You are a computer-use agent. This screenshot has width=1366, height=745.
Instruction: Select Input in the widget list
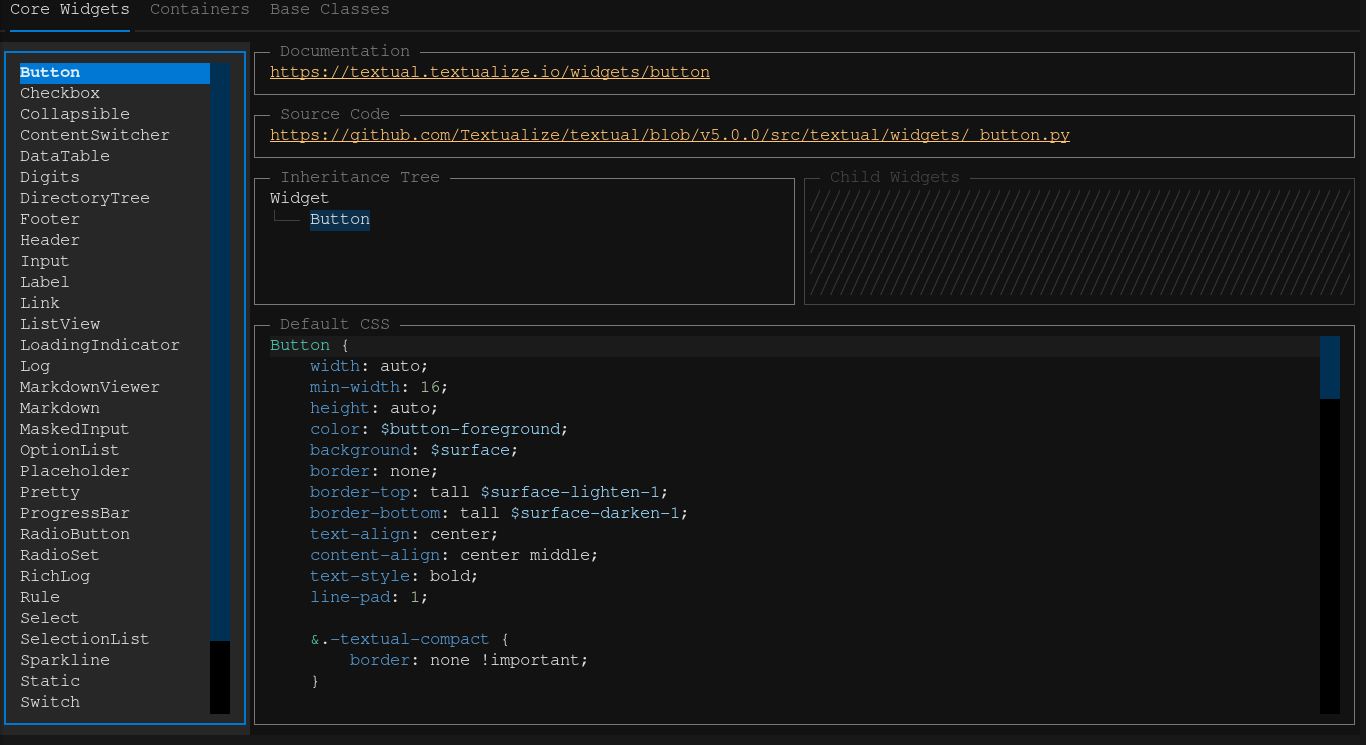[44, 260]
